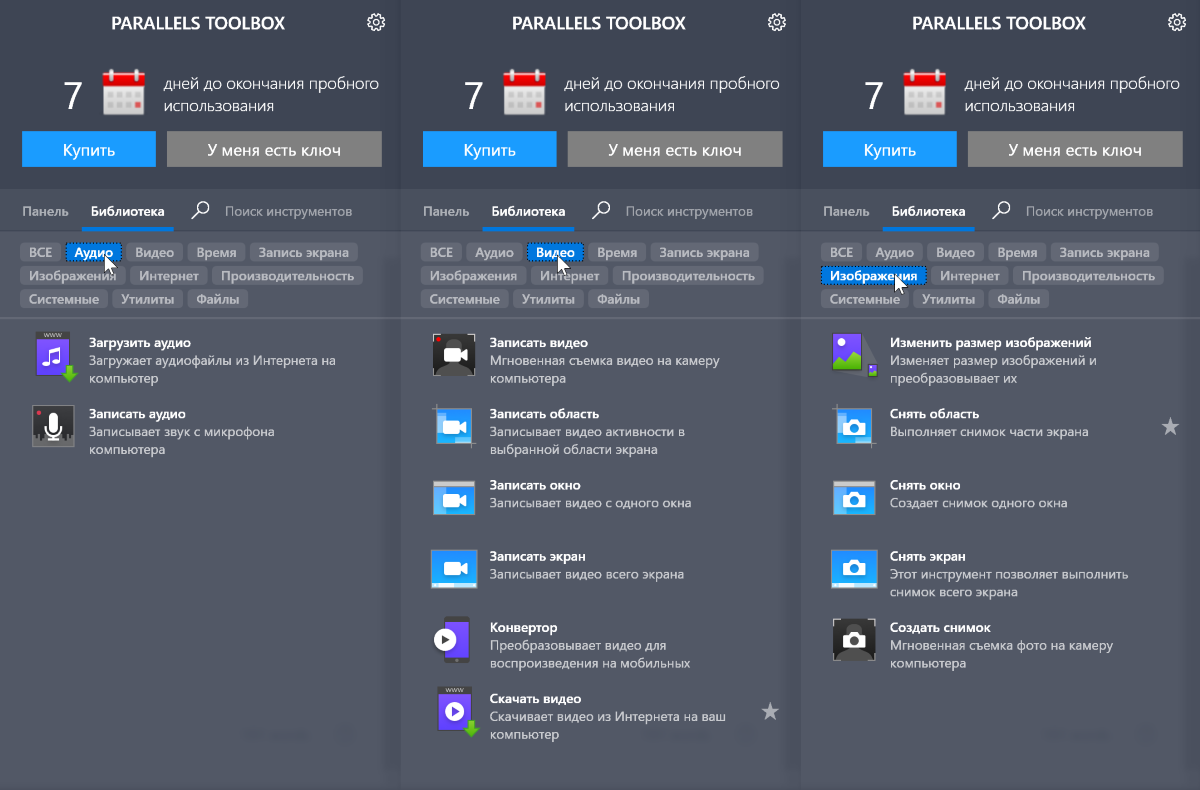Click the Записать экран title text
Screen dimensions: 1200x790
tap(537, 556)
